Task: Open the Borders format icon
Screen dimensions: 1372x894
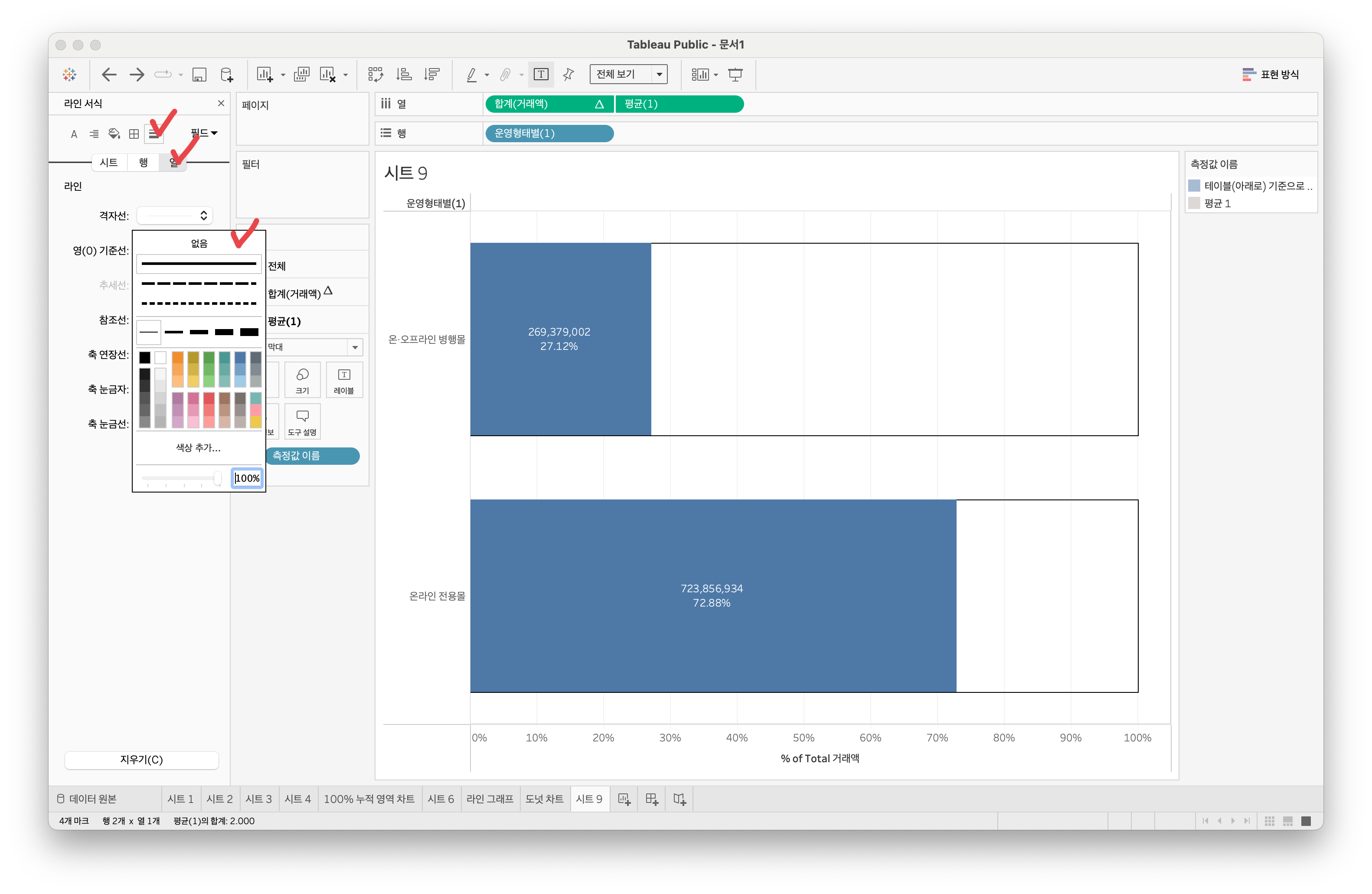Action: click(x=134, y=134)
